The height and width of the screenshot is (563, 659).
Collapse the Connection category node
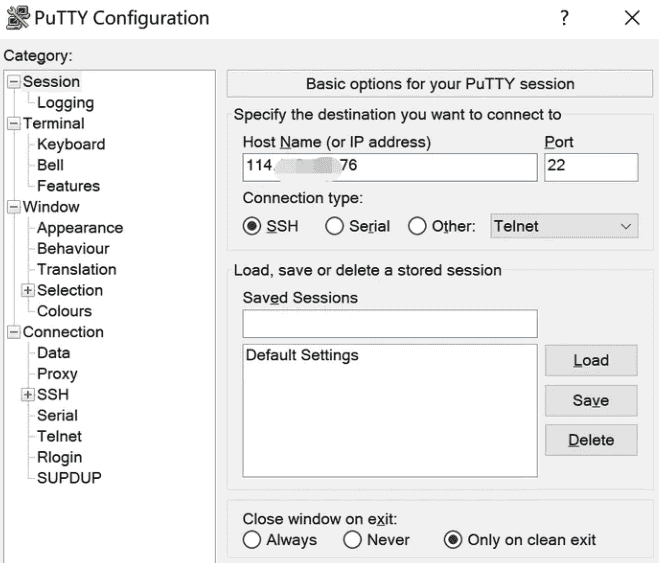[14, 332]
